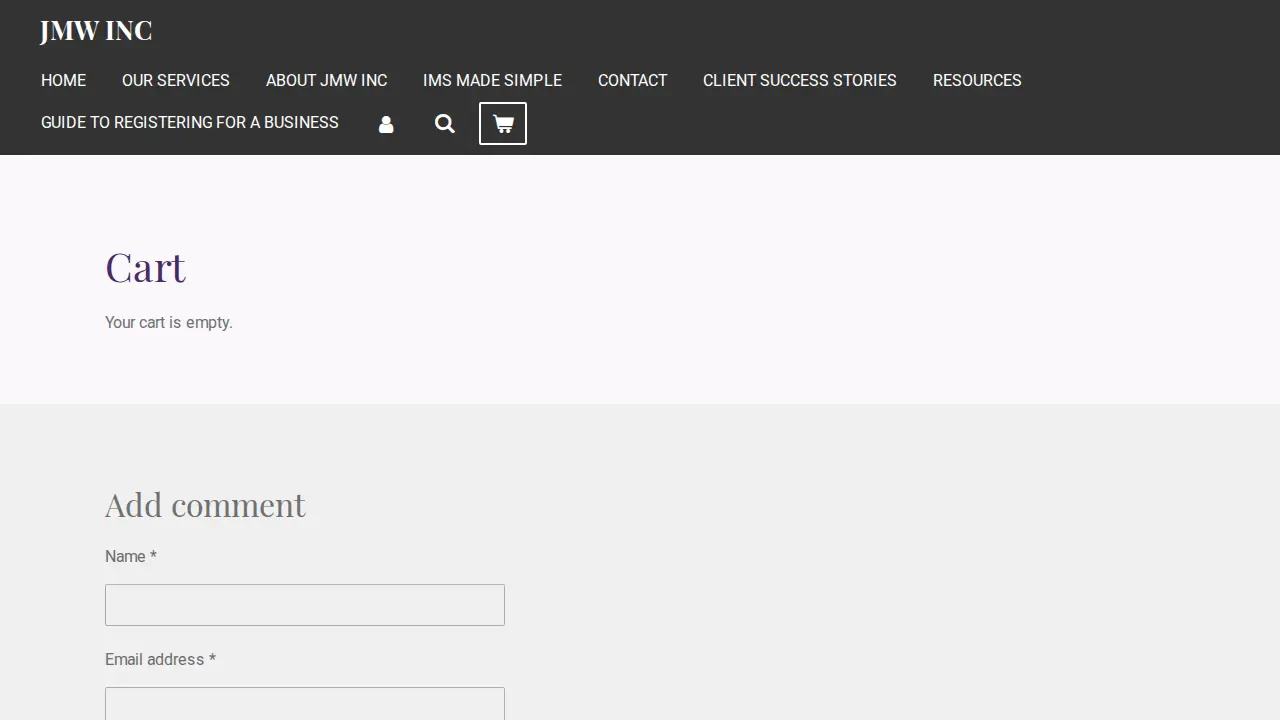The height and width of the screenshot is (720, 1280).
Task: Select the 'Name *' field label
Action: [131, 556]
